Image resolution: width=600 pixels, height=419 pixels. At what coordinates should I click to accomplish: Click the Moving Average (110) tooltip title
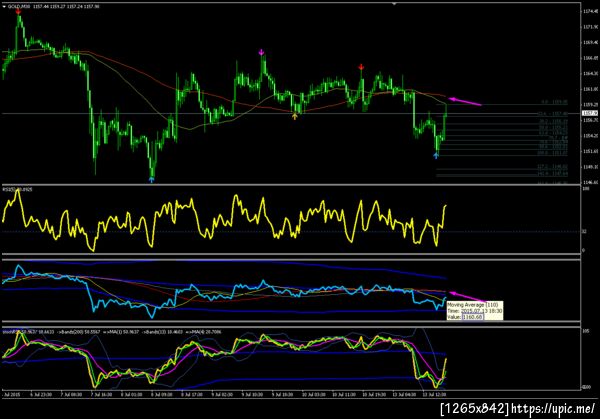click(473, 305)
